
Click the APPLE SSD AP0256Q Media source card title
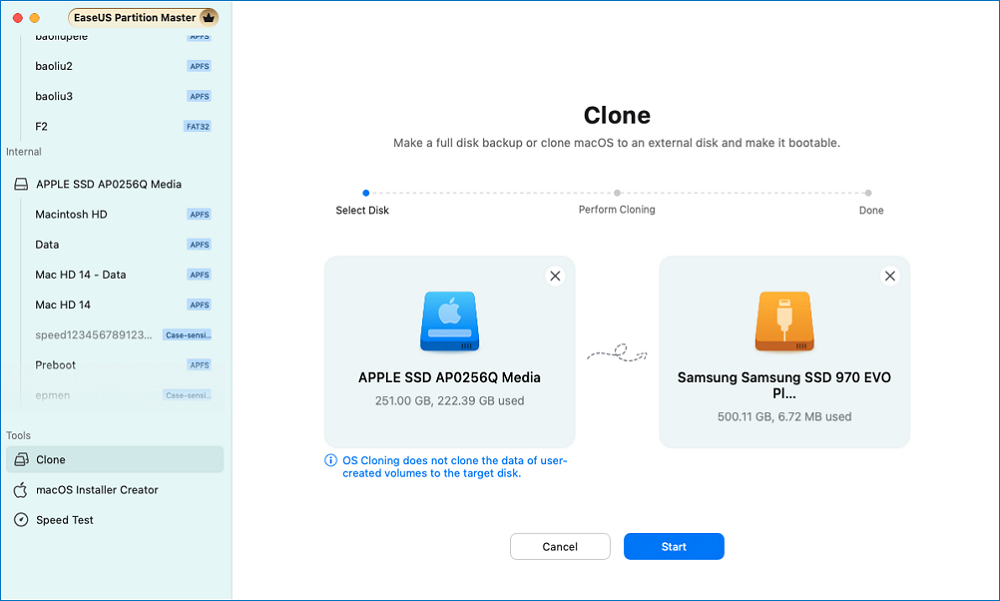coord(450,378)
